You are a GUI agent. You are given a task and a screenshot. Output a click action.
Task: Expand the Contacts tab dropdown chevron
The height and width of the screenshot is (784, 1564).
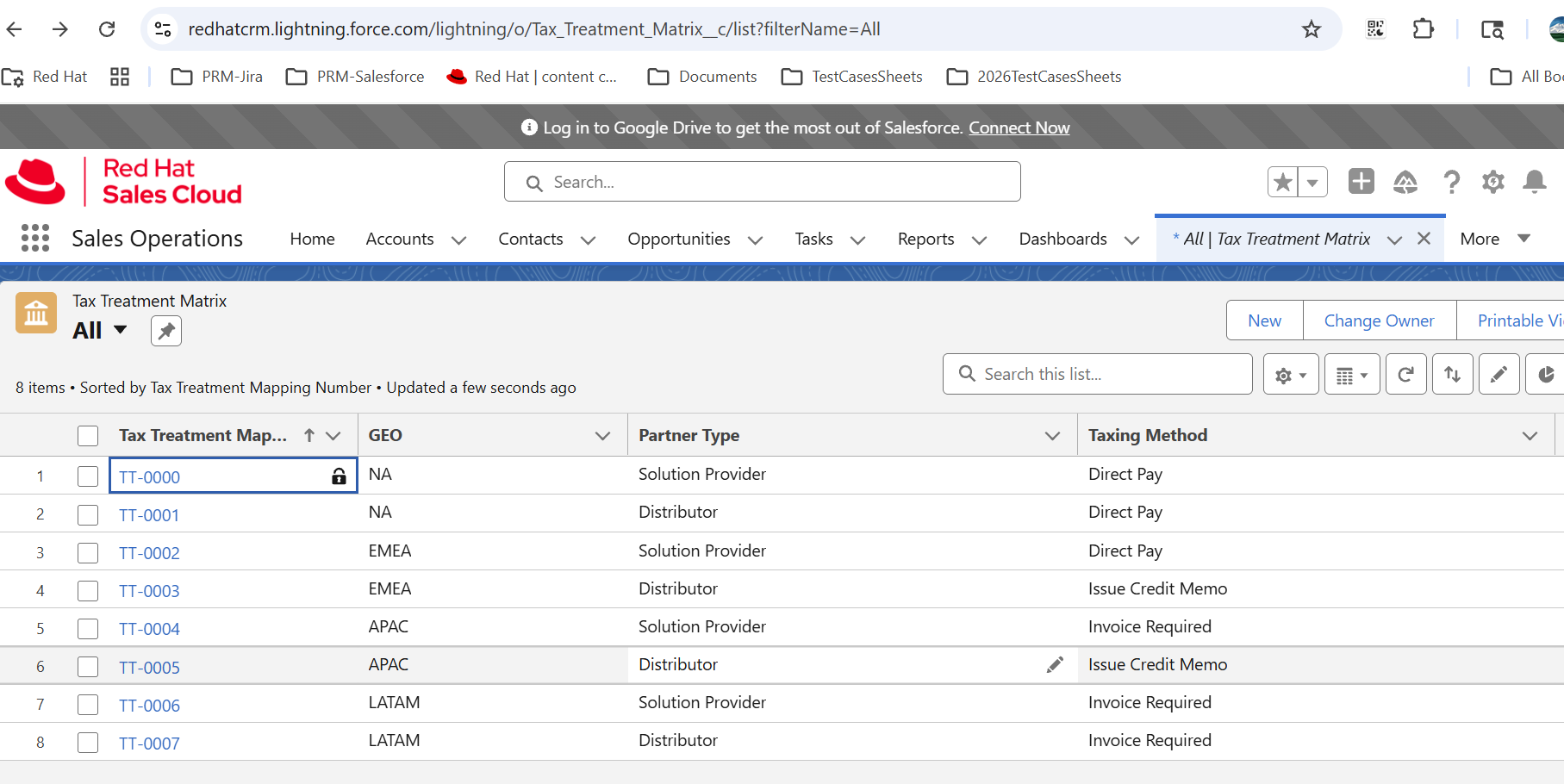pos(589,240)
